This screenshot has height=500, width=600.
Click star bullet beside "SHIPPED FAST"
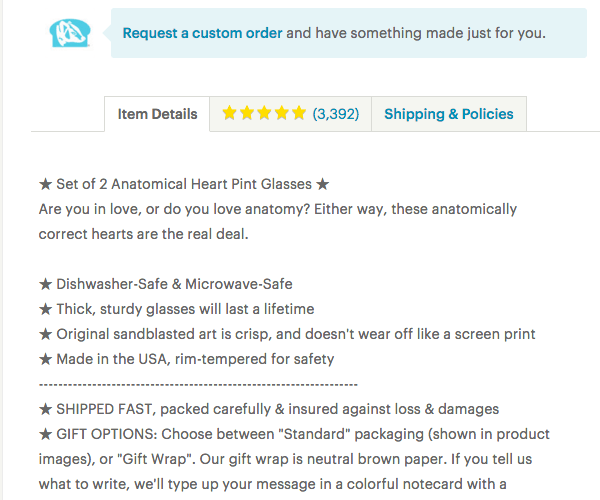click(x=46, y=409)
